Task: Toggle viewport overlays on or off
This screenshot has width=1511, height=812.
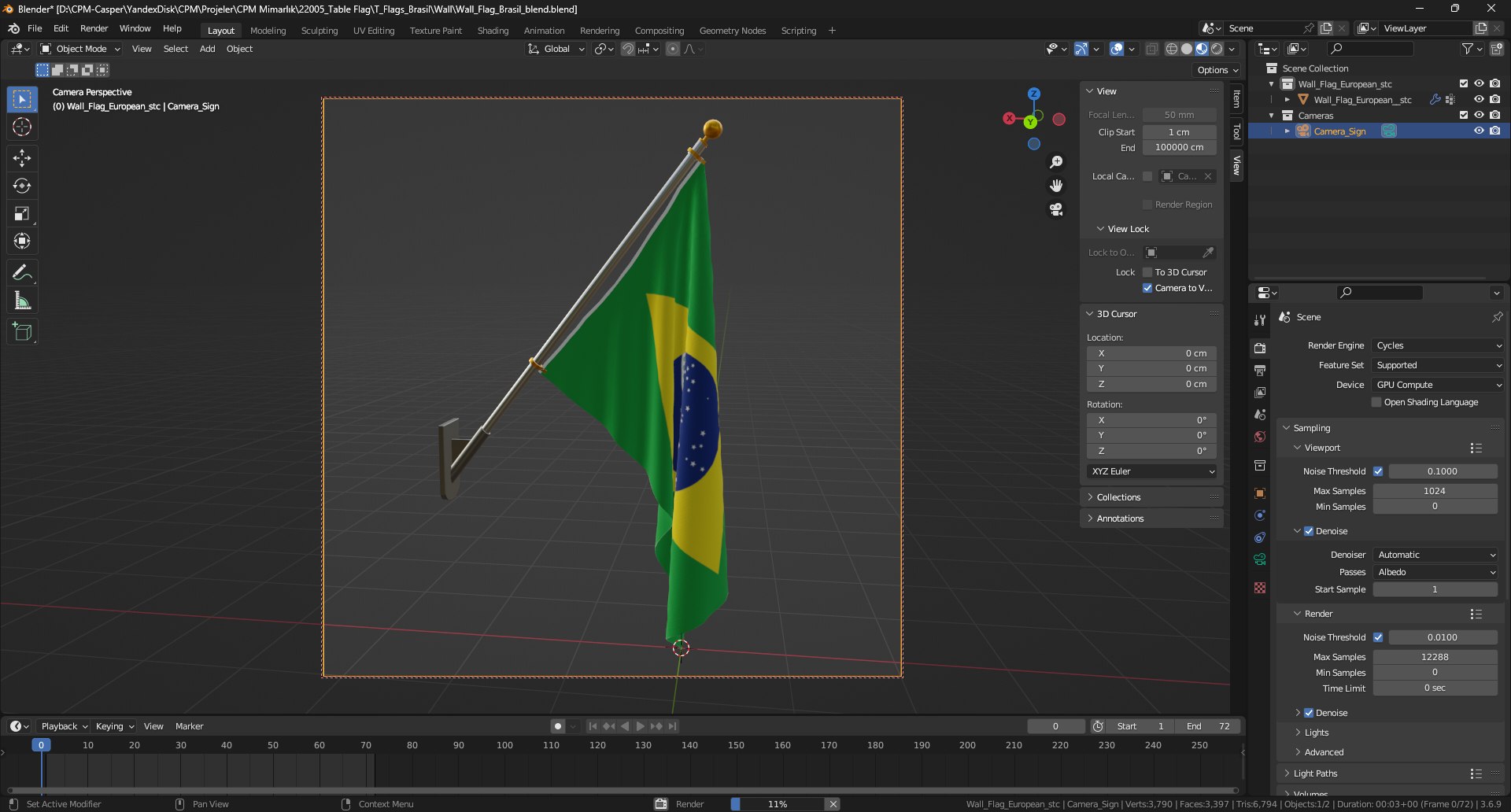Action: [1117, 49]
